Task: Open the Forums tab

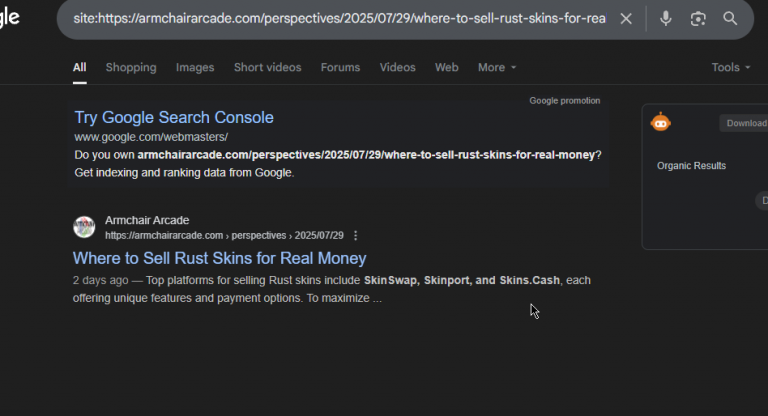Action: (340, 68)
